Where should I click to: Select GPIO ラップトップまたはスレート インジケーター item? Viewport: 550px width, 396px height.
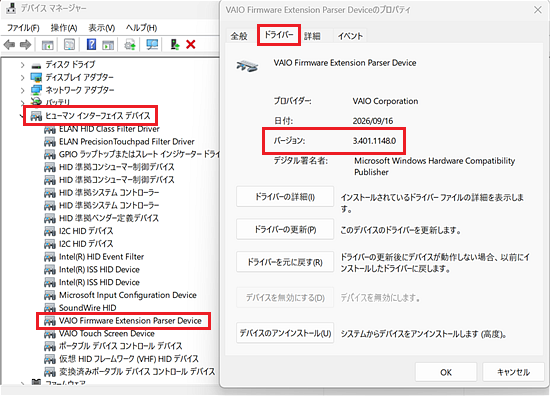pyautogui.click(x=140, y=154)
